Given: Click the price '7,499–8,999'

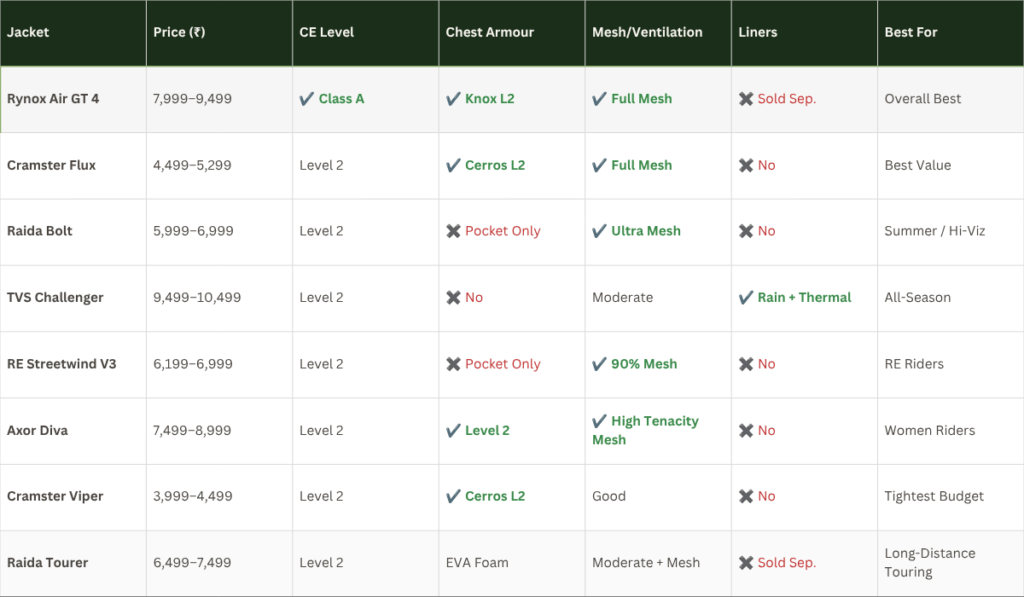Looking at the screenshot, I should coord(192,430).
